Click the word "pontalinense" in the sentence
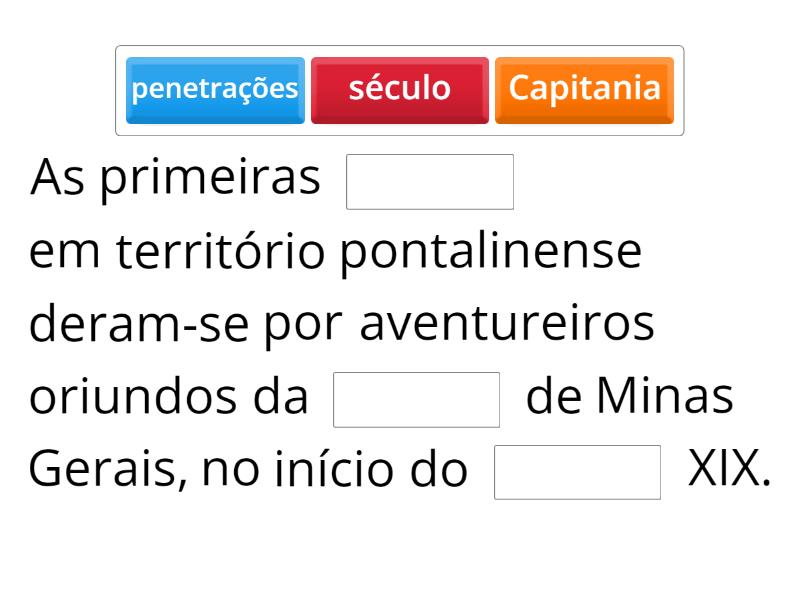 490,252
